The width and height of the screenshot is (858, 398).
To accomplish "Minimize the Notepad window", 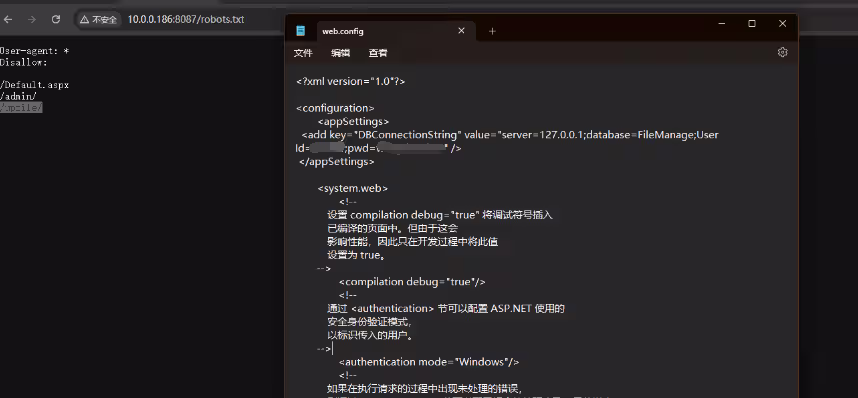I will click(x=722, y=24).
